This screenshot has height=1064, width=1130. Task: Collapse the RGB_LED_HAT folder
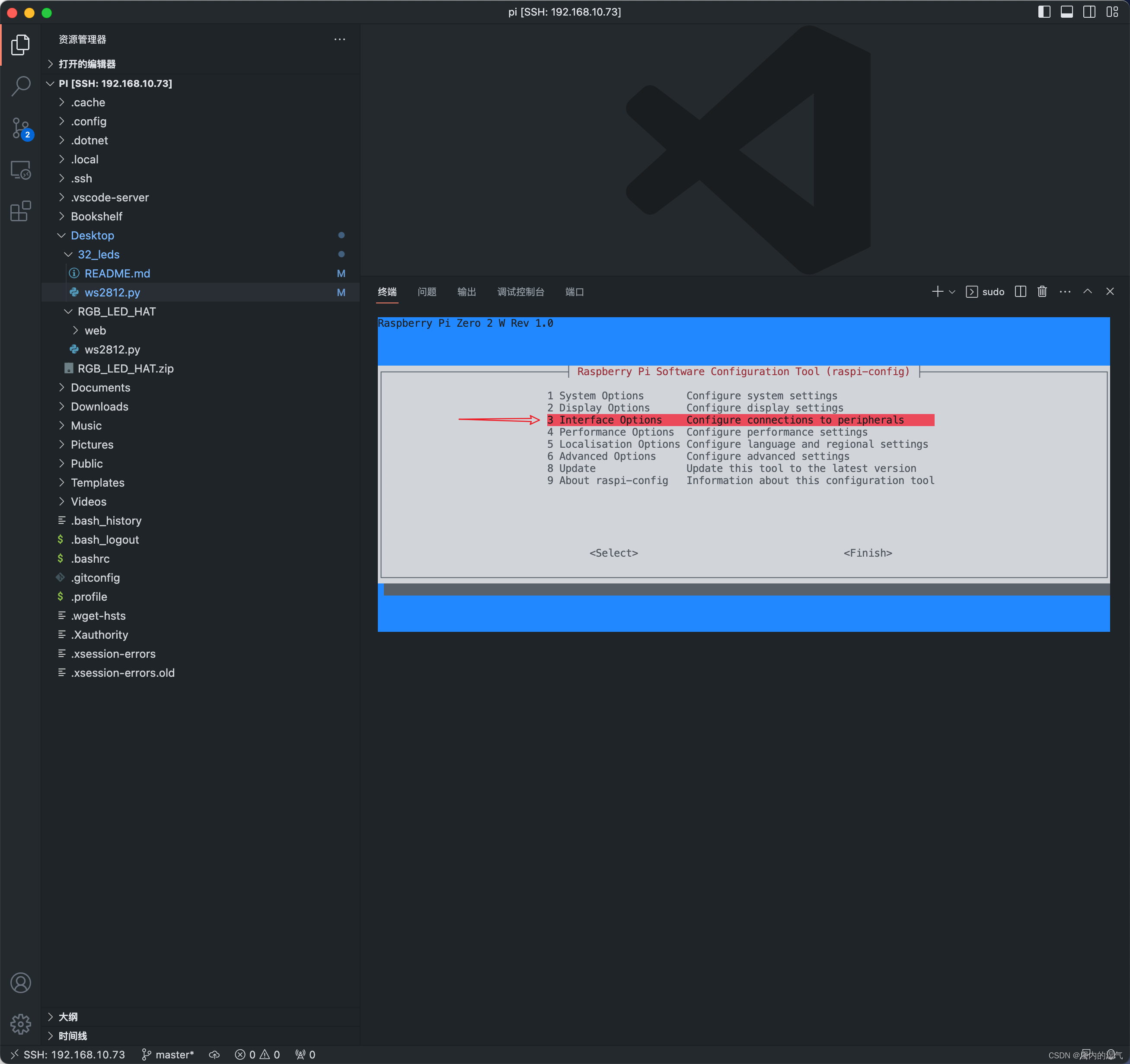(x=201, y=312)
